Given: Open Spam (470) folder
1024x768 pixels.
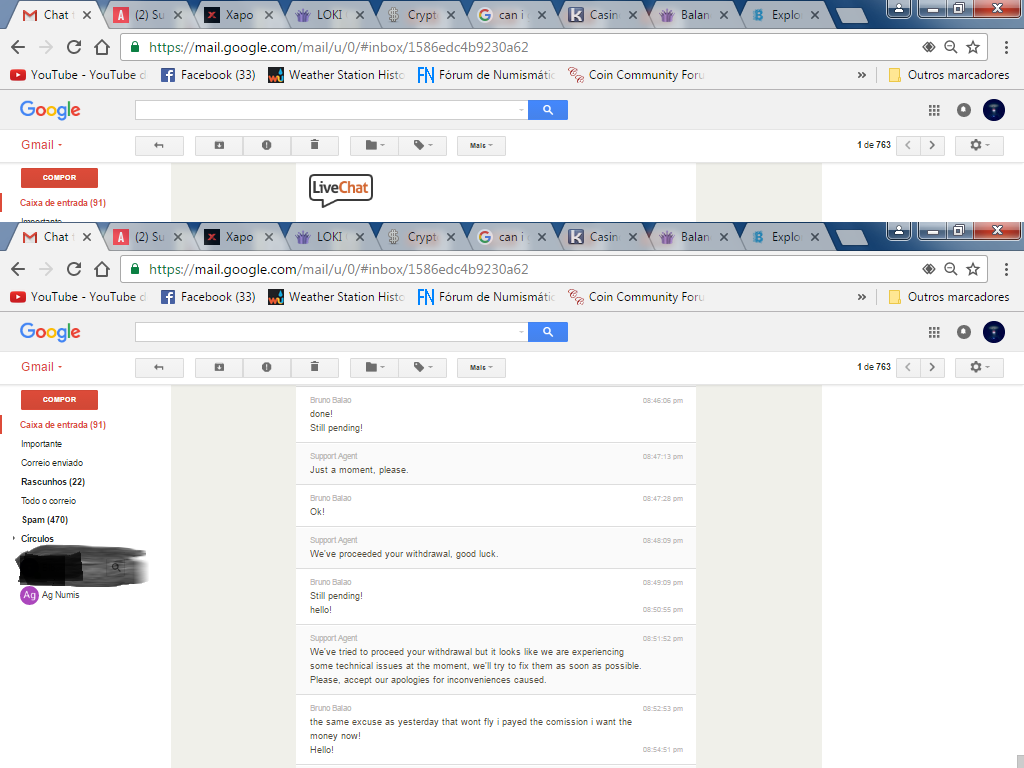Looking at the screenshot, I should [x=44, y=520].
